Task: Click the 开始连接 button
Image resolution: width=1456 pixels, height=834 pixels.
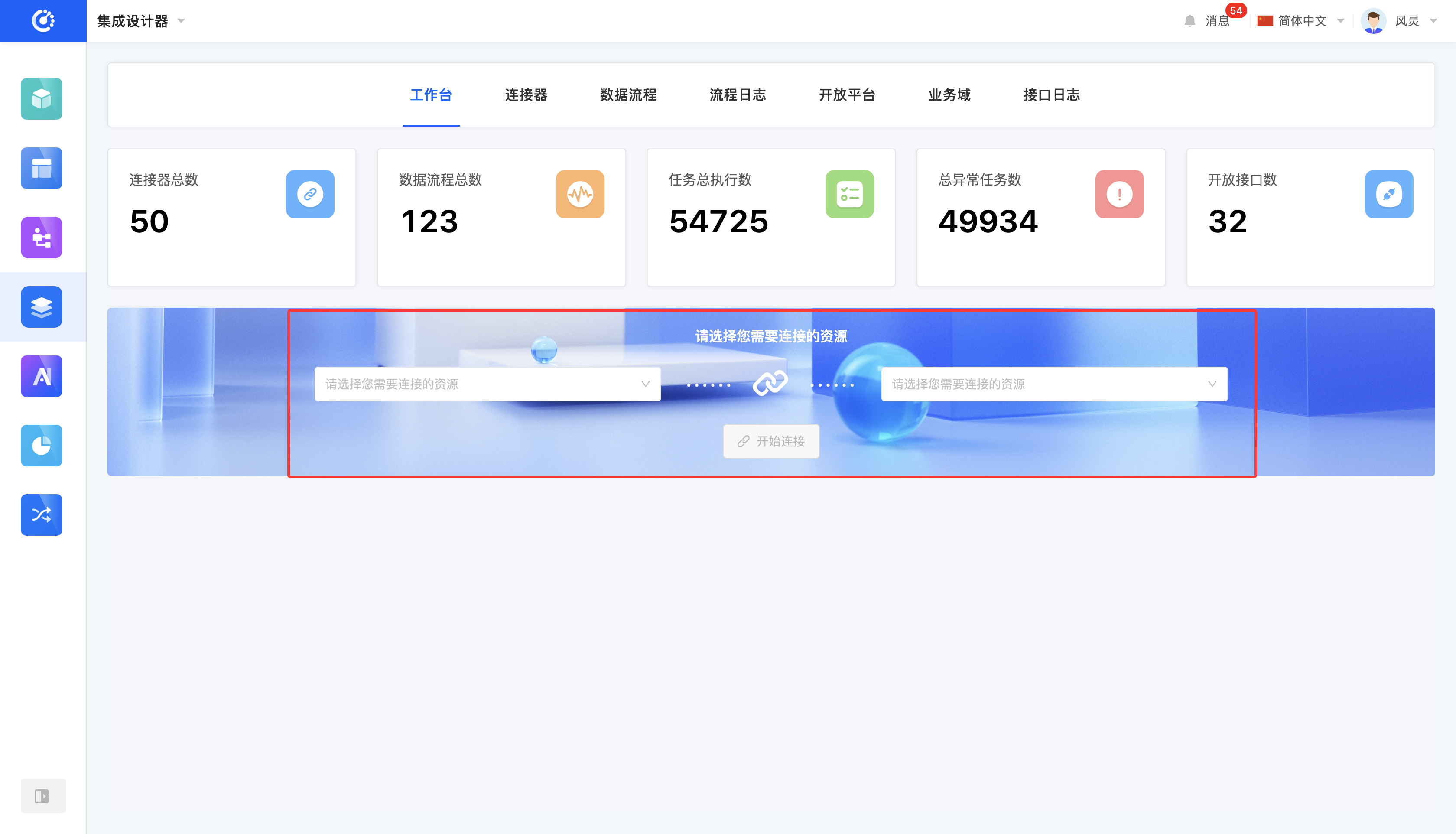Action: click(770, 441)
